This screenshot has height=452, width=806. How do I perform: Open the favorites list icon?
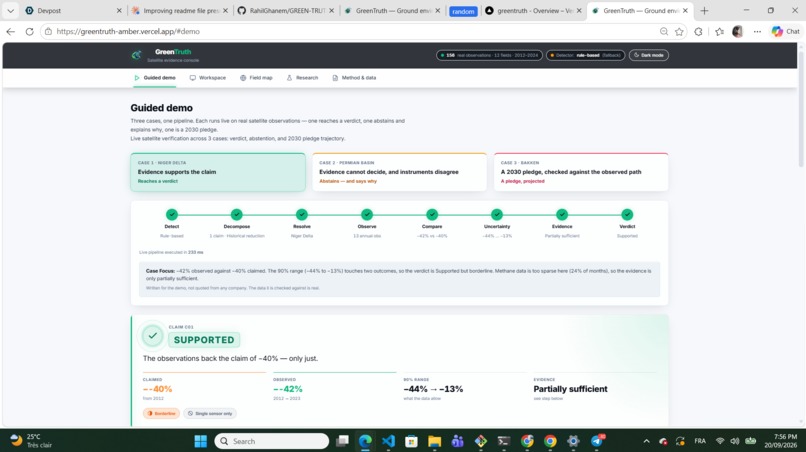719,31
